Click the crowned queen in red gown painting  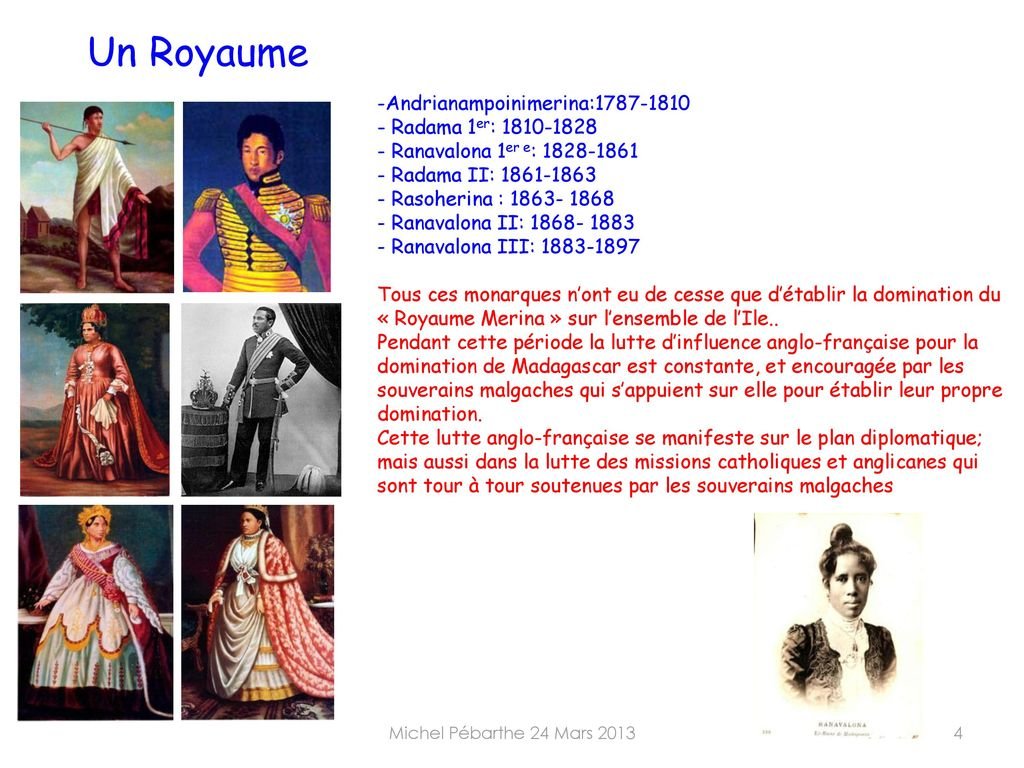(95, 400)
